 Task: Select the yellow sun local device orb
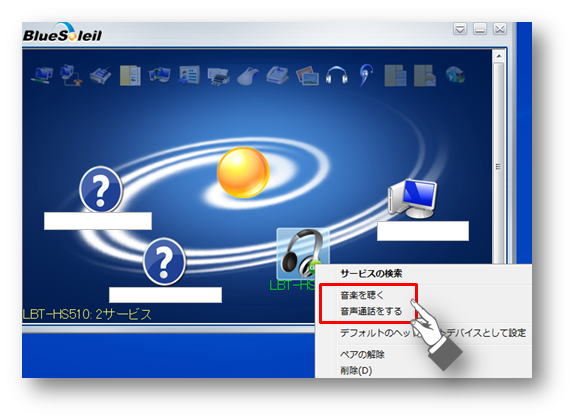243,172
